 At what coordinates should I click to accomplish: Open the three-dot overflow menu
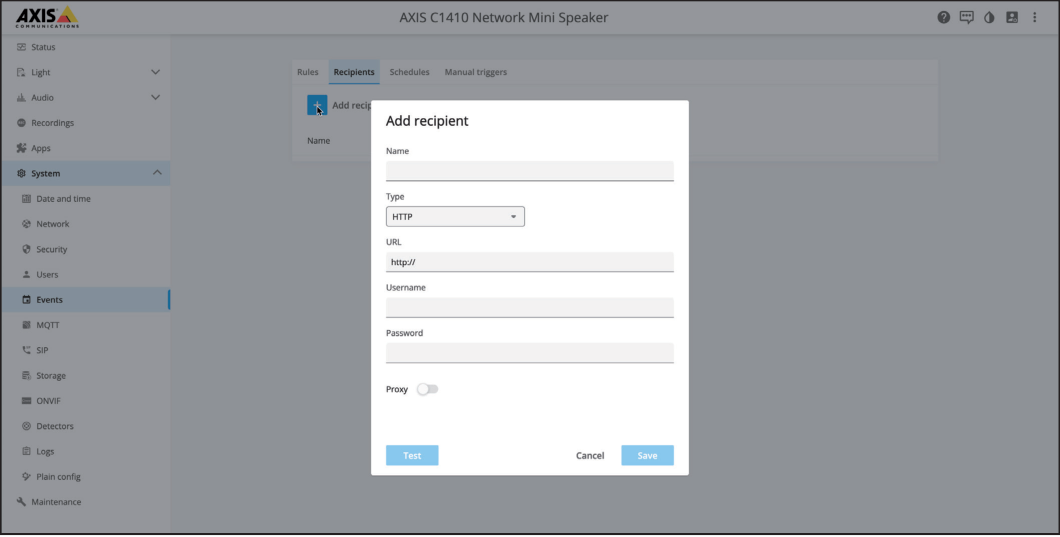click(x=1034, y=18)
